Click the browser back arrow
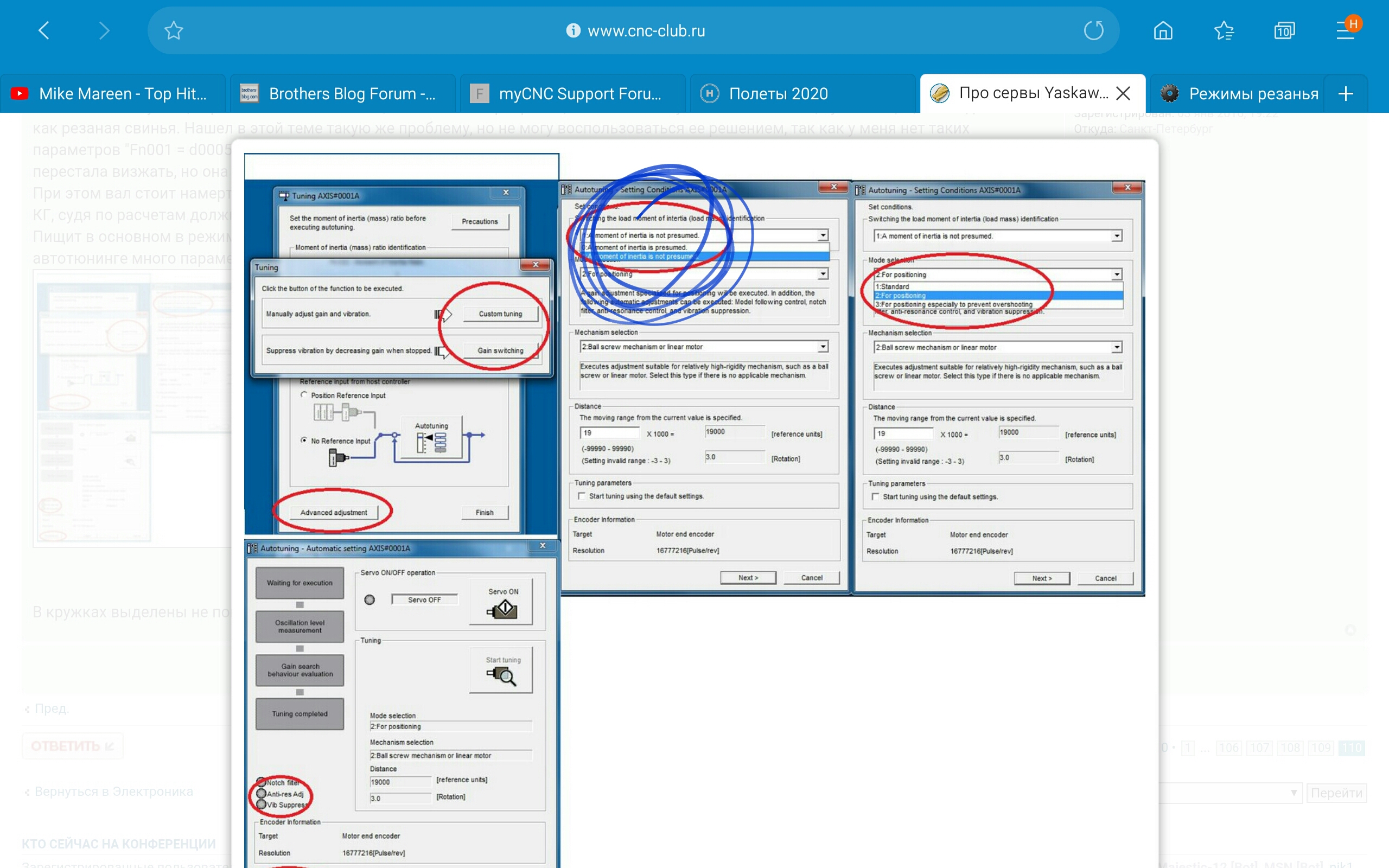This screenshot has height=868, width=1389. pyautogui.click(x=44, y=30)
